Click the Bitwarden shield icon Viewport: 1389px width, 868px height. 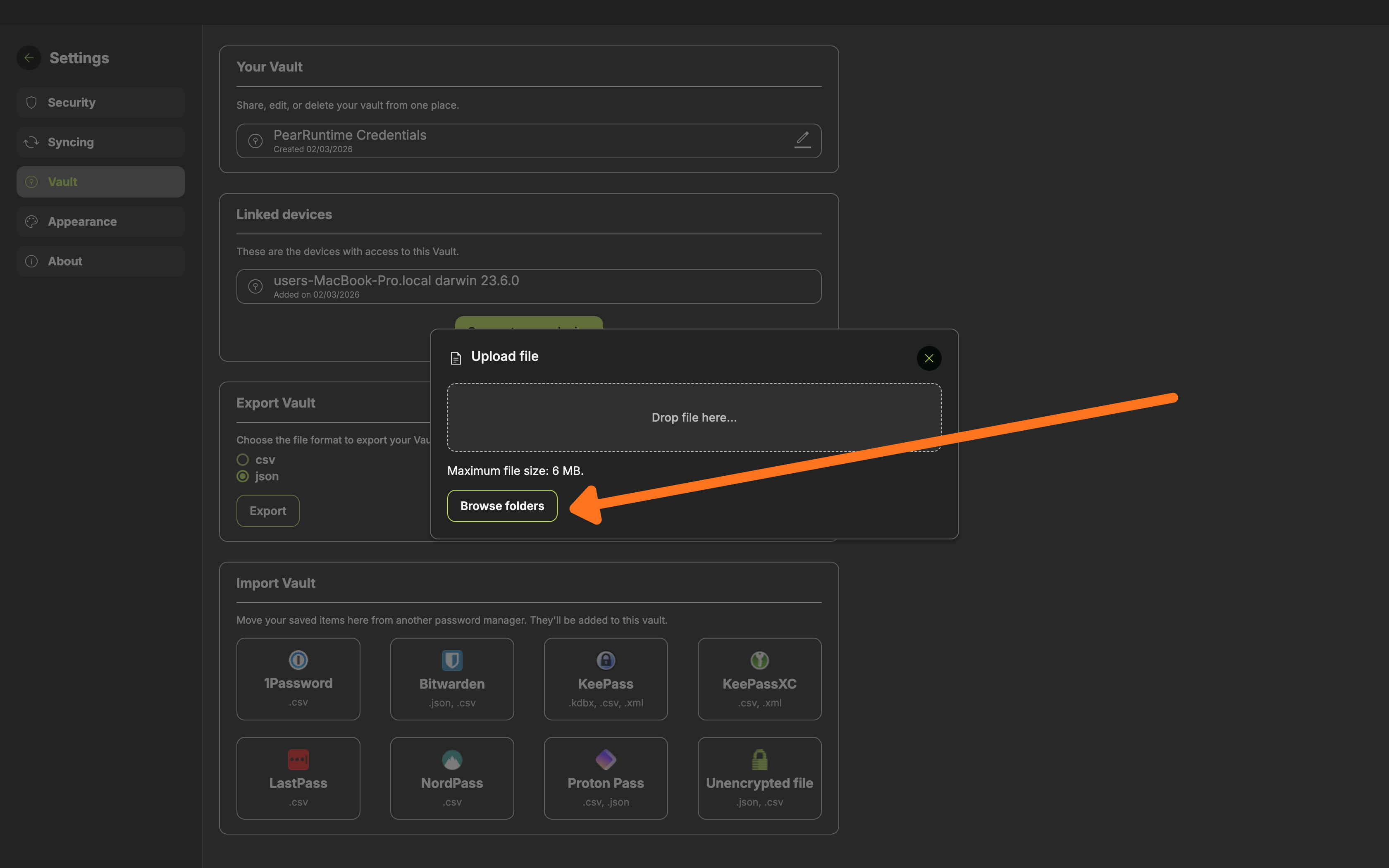[452, 660]
